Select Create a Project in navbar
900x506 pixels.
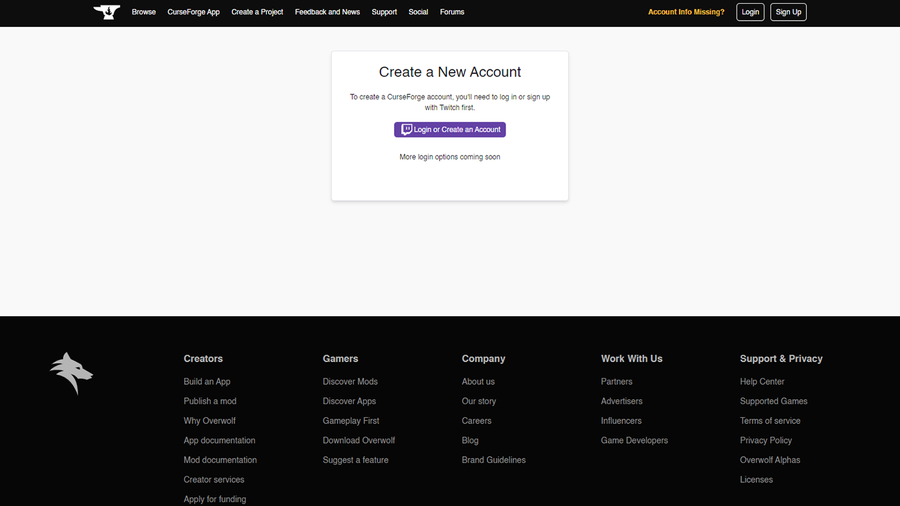pyautogui.click(x=257, y=12)
